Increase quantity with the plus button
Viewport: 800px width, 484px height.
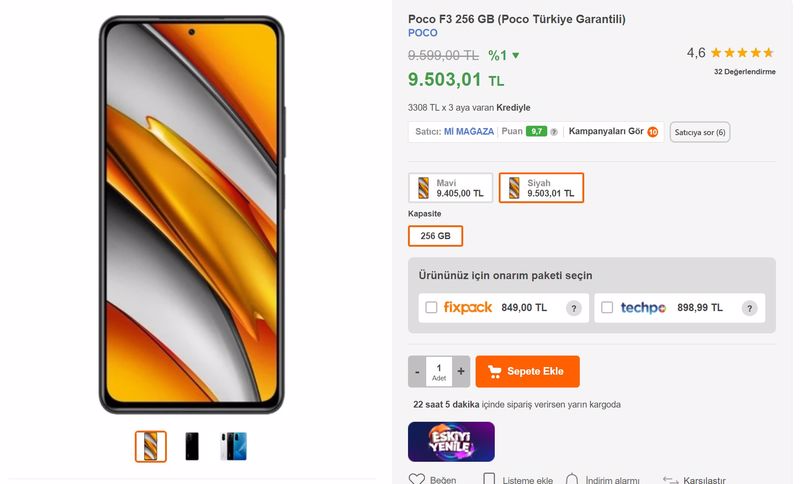coord(461,371)
